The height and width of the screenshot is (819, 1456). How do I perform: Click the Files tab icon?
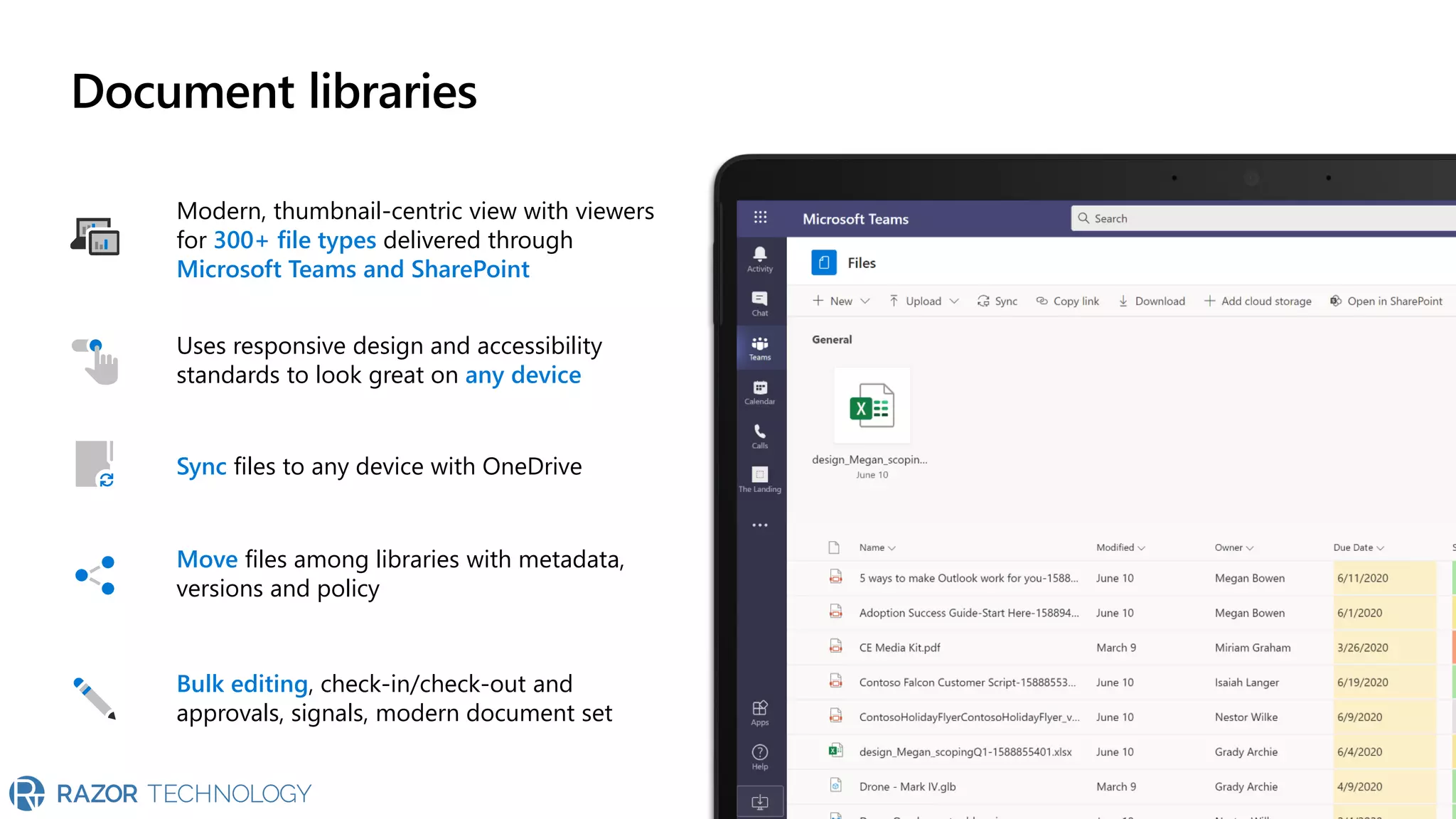click(x=824, y=263)
